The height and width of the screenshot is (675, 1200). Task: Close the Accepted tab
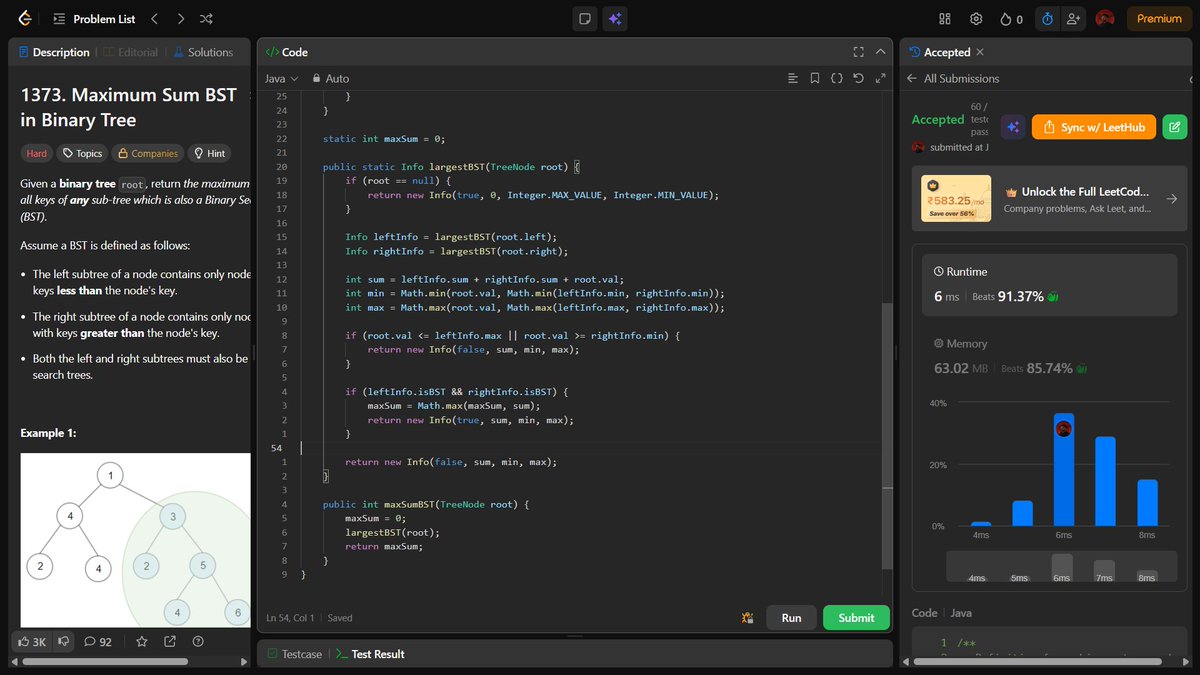[980, 52]
